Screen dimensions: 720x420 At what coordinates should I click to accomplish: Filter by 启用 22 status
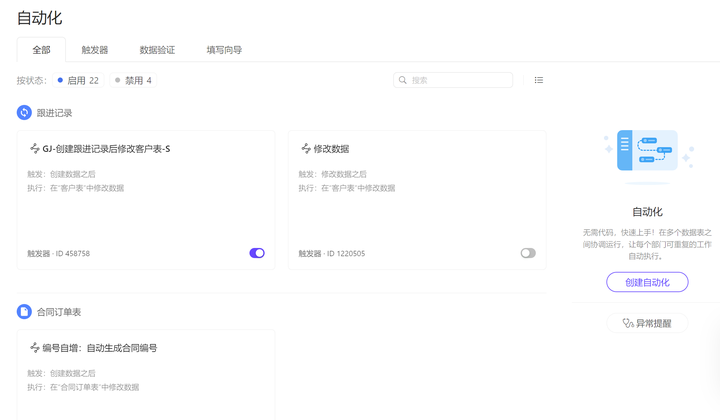(x=78, y=80)
